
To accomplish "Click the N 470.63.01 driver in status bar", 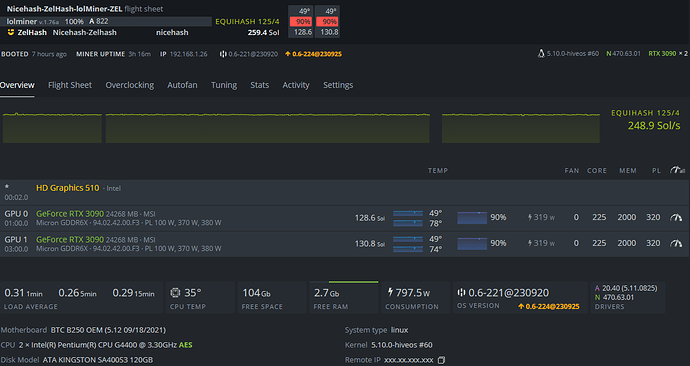I will pos(623,54).
